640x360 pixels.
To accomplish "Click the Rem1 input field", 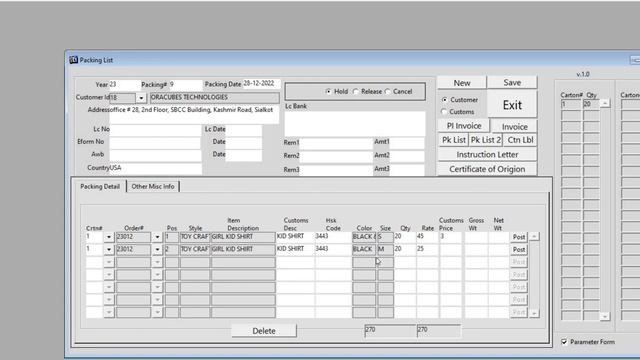I will point(336,143).
